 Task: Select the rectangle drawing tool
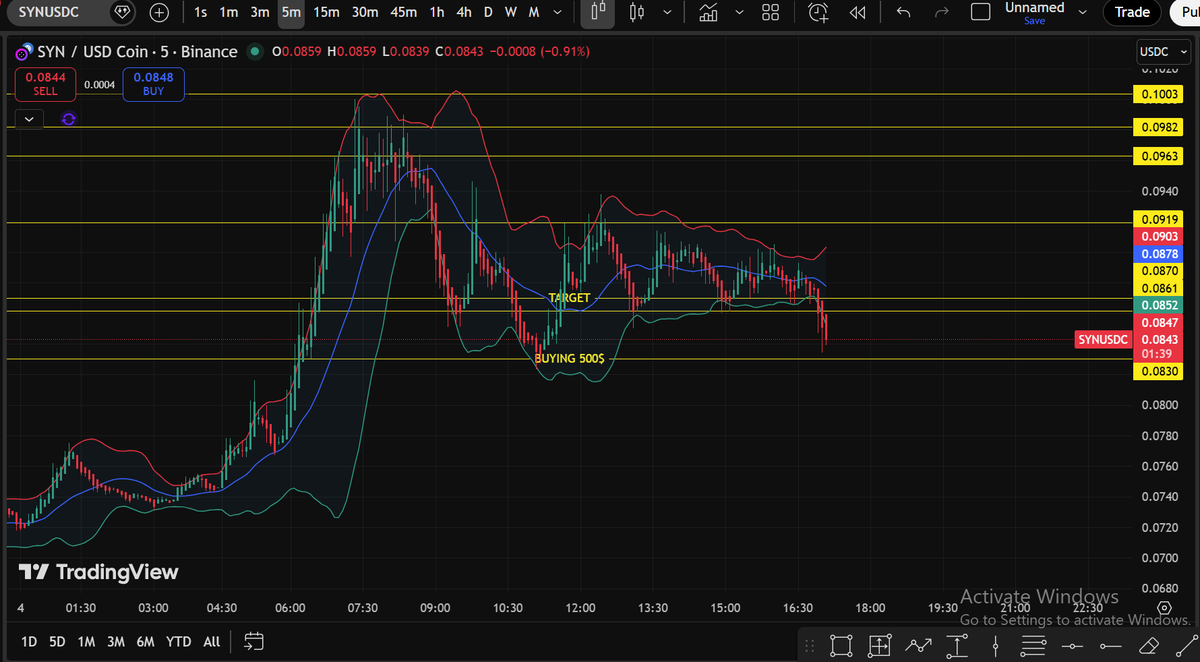(841, 646)
